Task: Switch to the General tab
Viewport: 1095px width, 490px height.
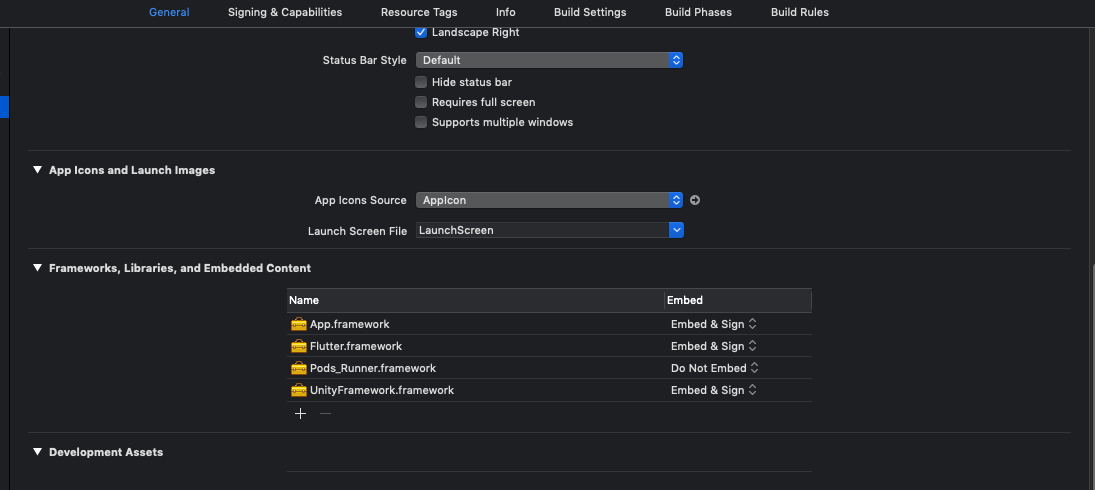Action: 169,12
